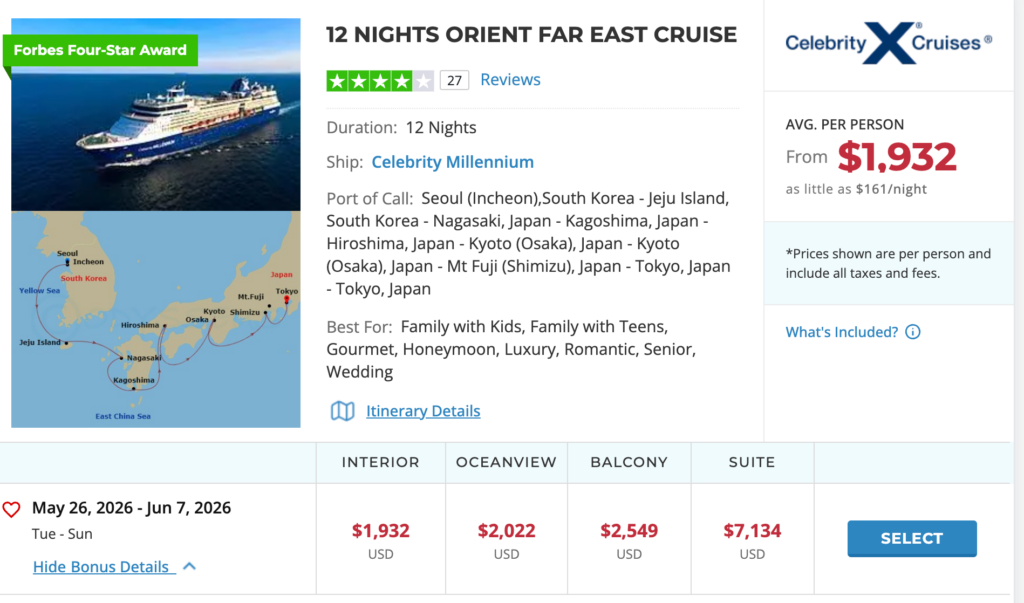The height and width of the screenshot is (603, 1024).
Task: Collapse bonus details with the chevron arrow
Action: 189,566
